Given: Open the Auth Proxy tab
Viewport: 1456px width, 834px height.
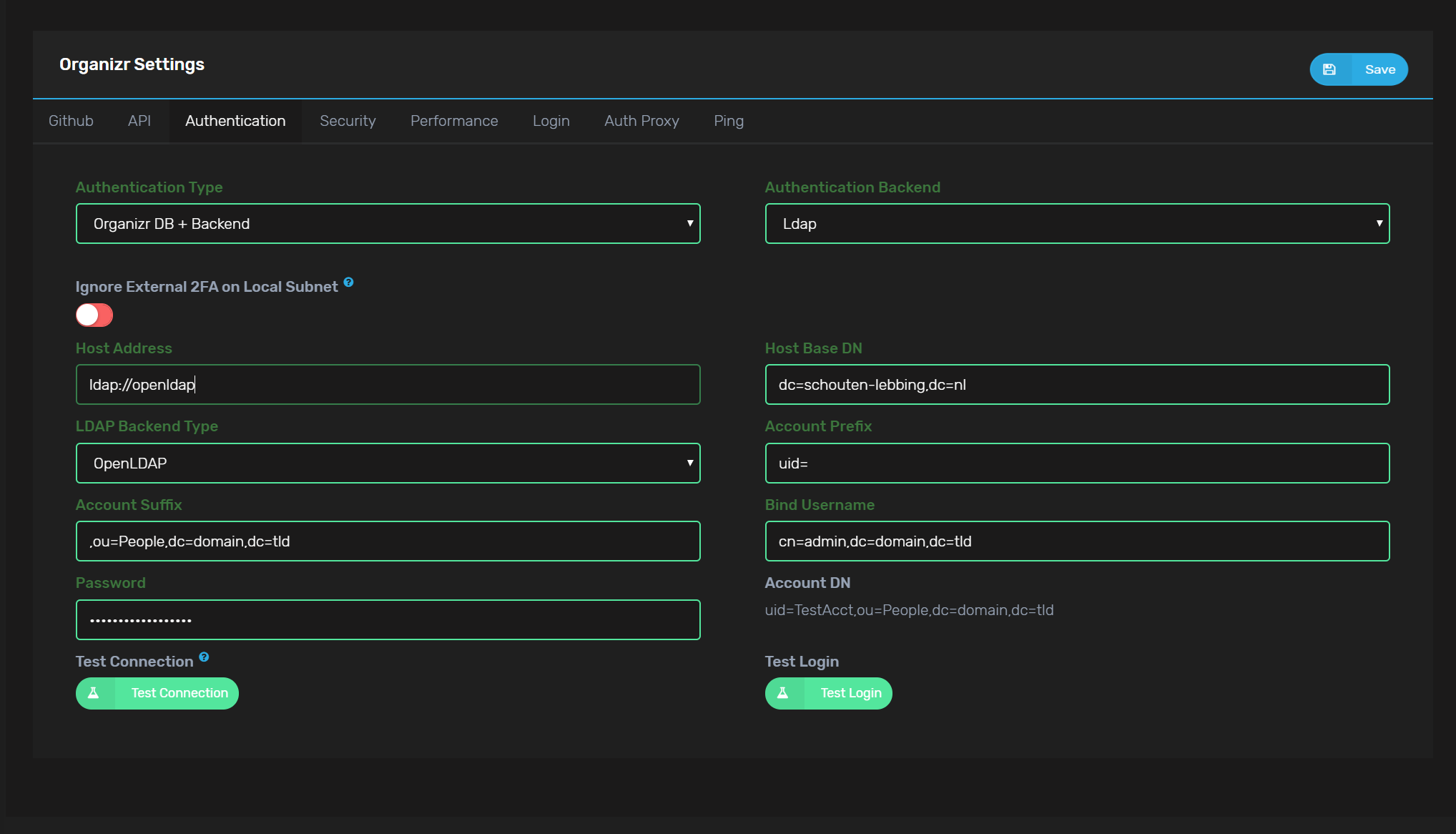Looking at the screenshot, I should point(641,120).
